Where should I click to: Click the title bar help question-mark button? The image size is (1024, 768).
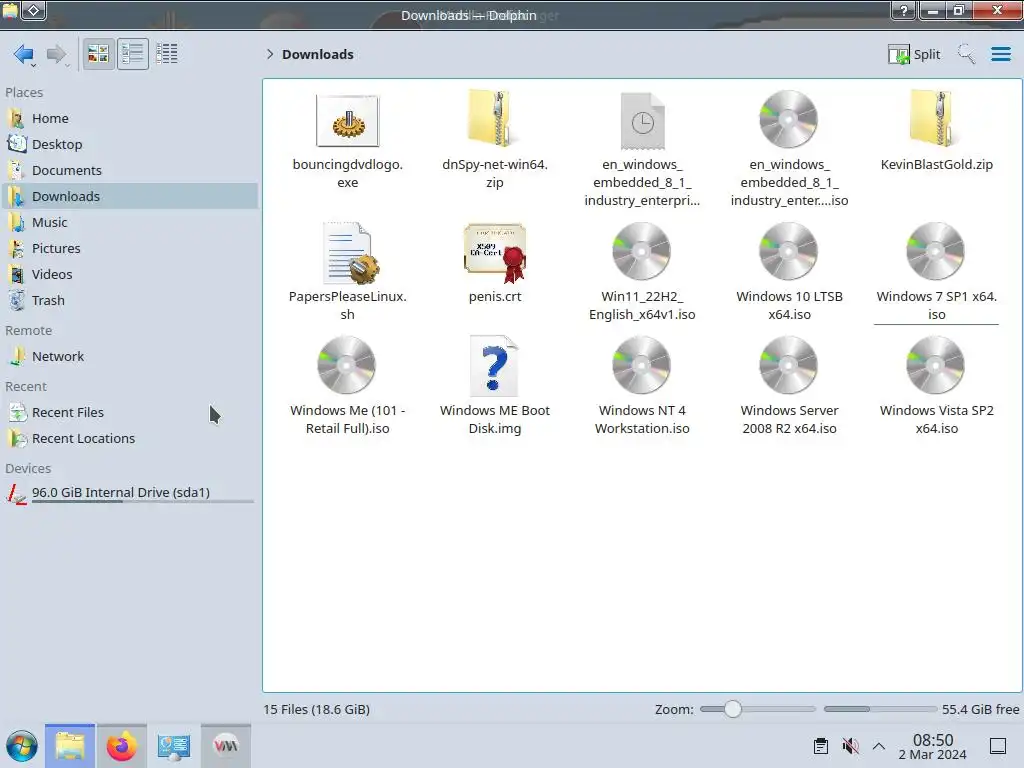tap(904, 10)
